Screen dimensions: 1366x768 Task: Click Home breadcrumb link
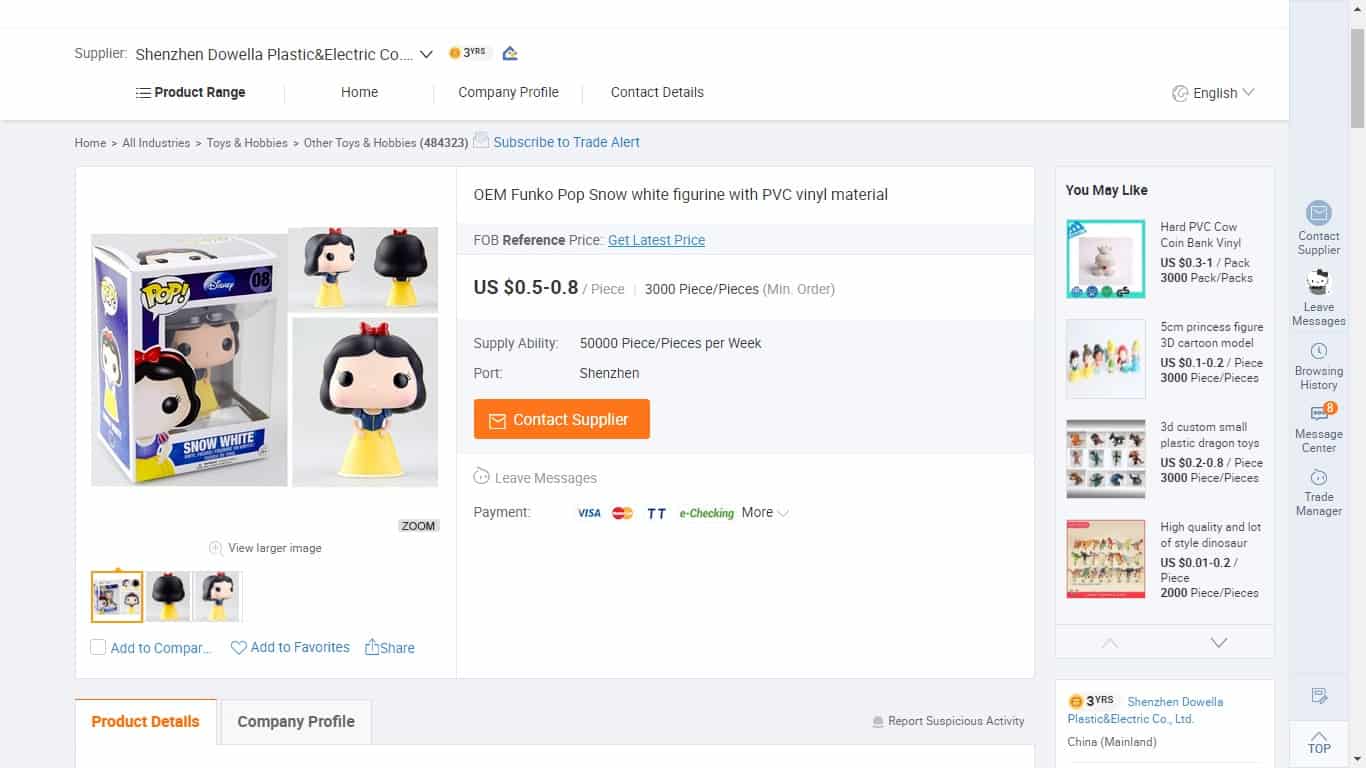click(90, 143)
